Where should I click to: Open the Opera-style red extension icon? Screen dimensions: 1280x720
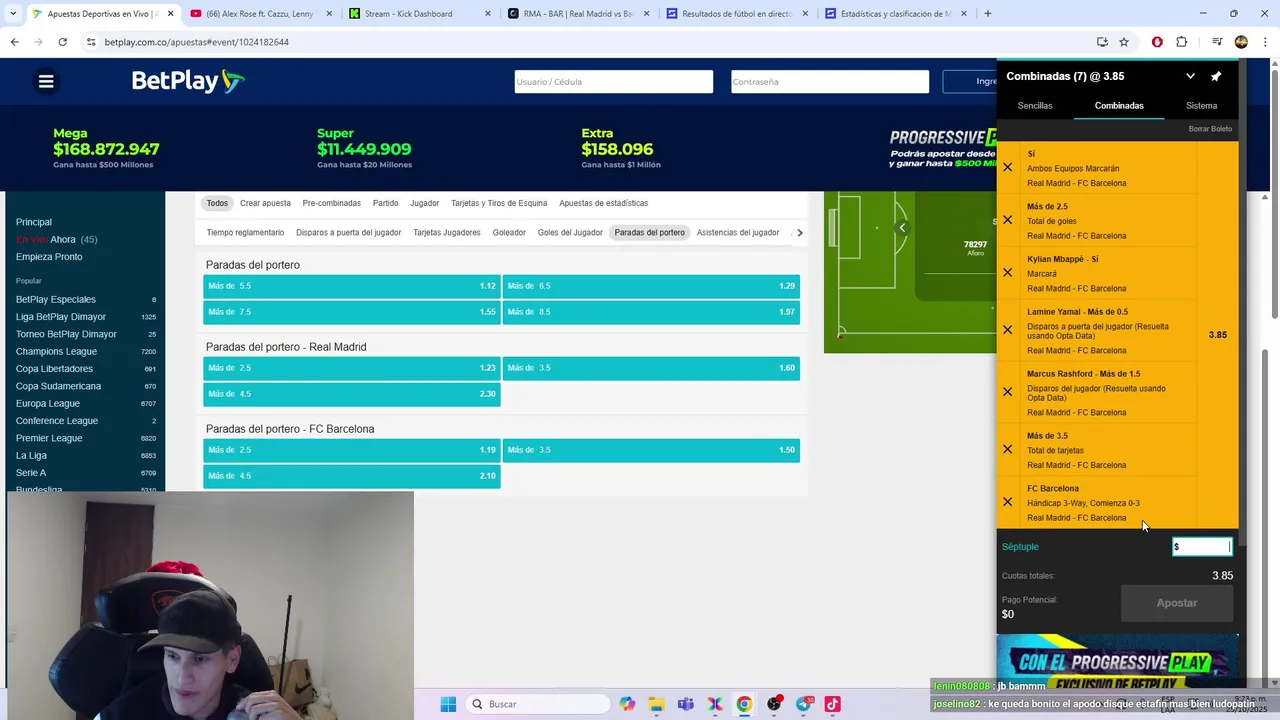[x=1157, y=42]
